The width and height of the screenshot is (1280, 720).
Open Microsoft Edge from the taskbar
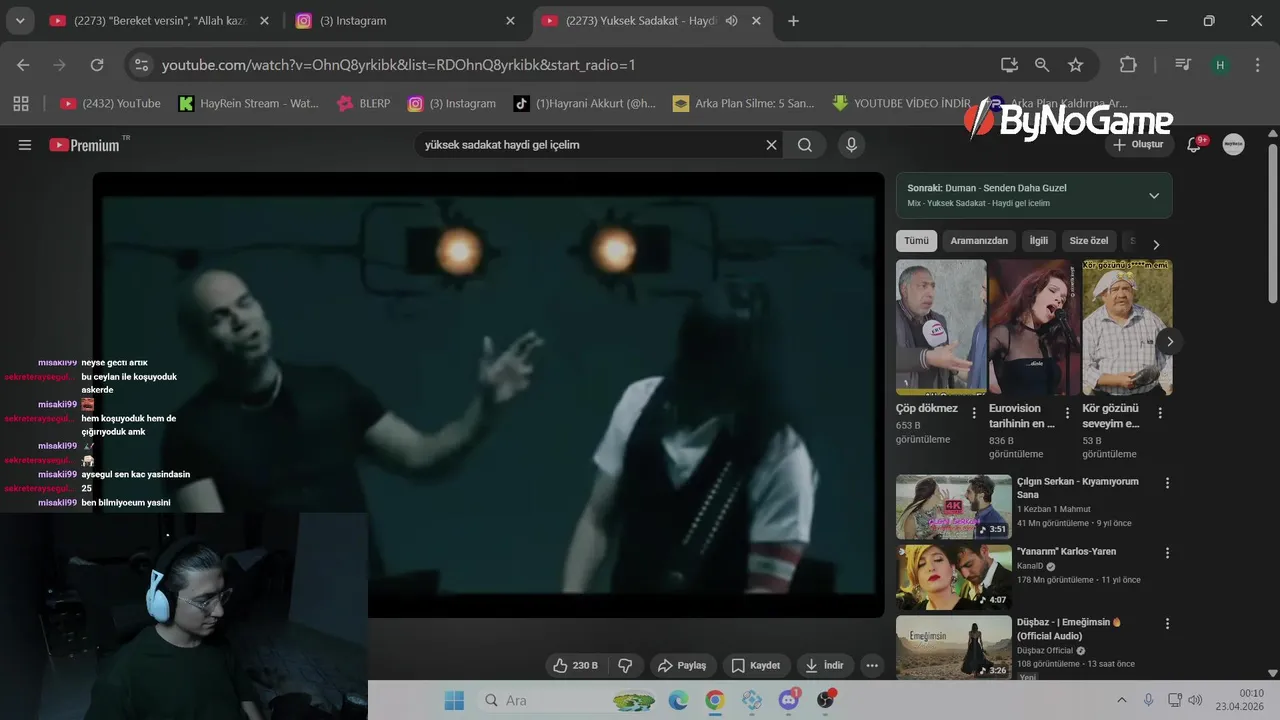click(x=678, y=700)
